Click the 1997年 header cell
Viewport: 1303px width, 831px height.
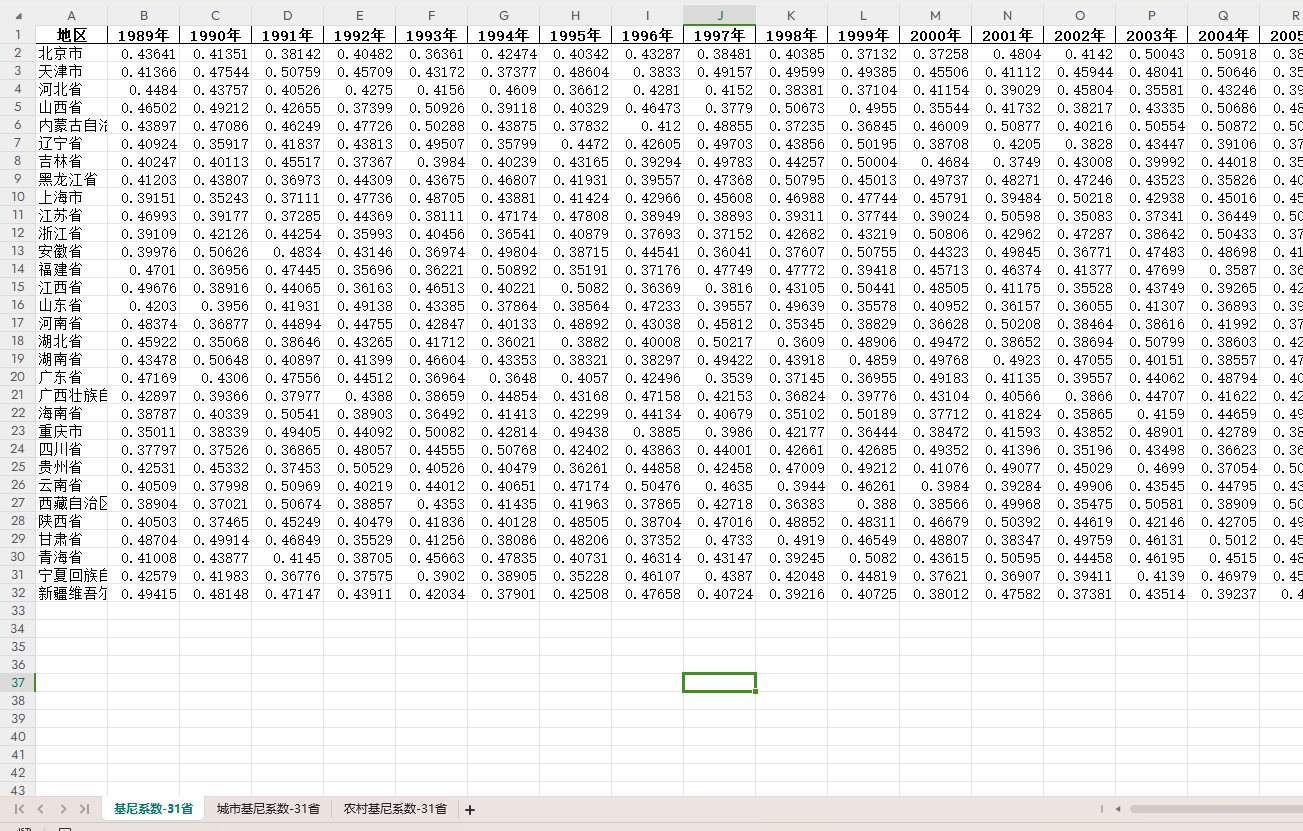[x=719, y=35]
